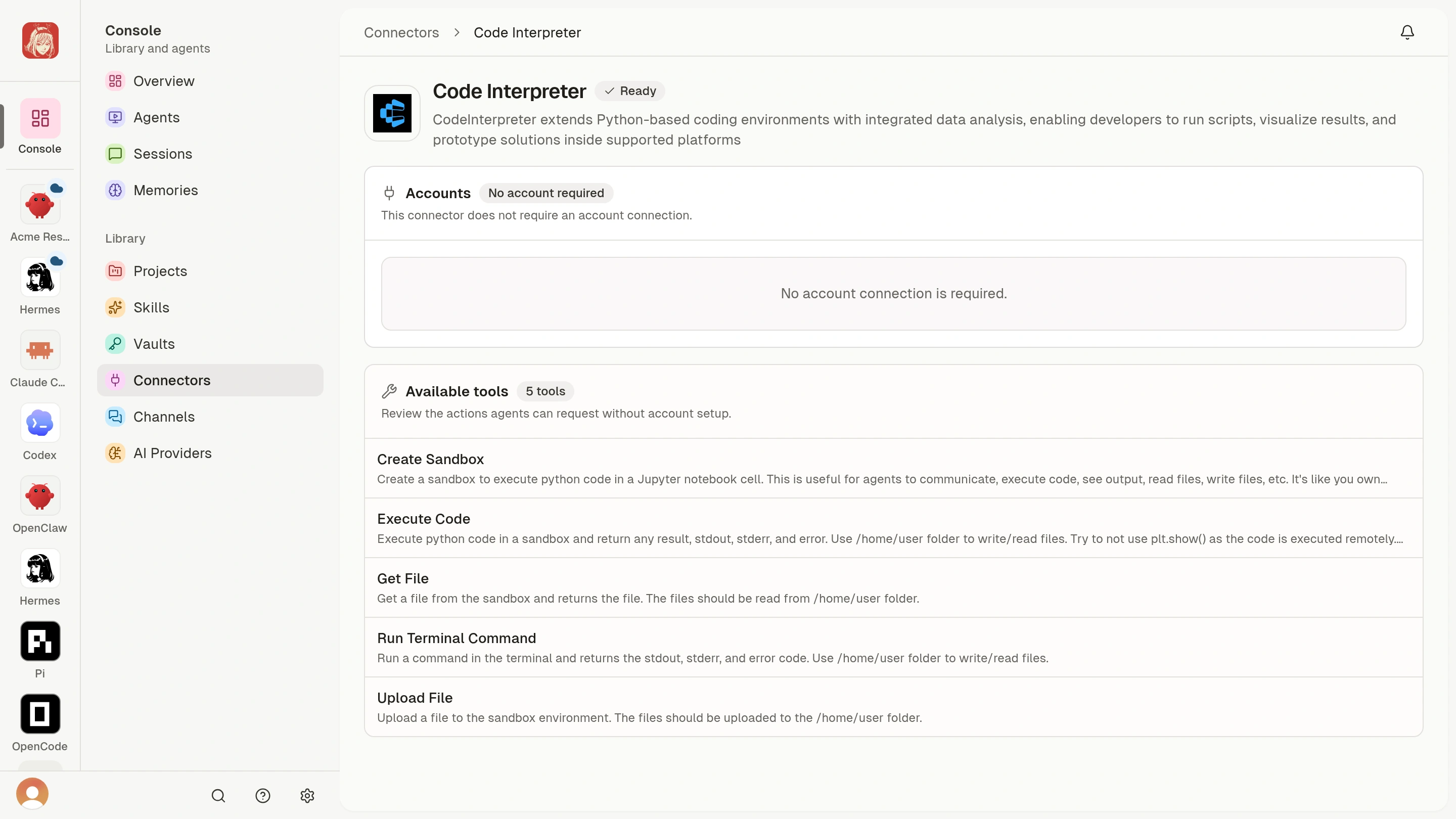The width and height of the screenshot is (1456, 819).
Task: Go to Overview in sidebar
Action: (x=210, y=81)
